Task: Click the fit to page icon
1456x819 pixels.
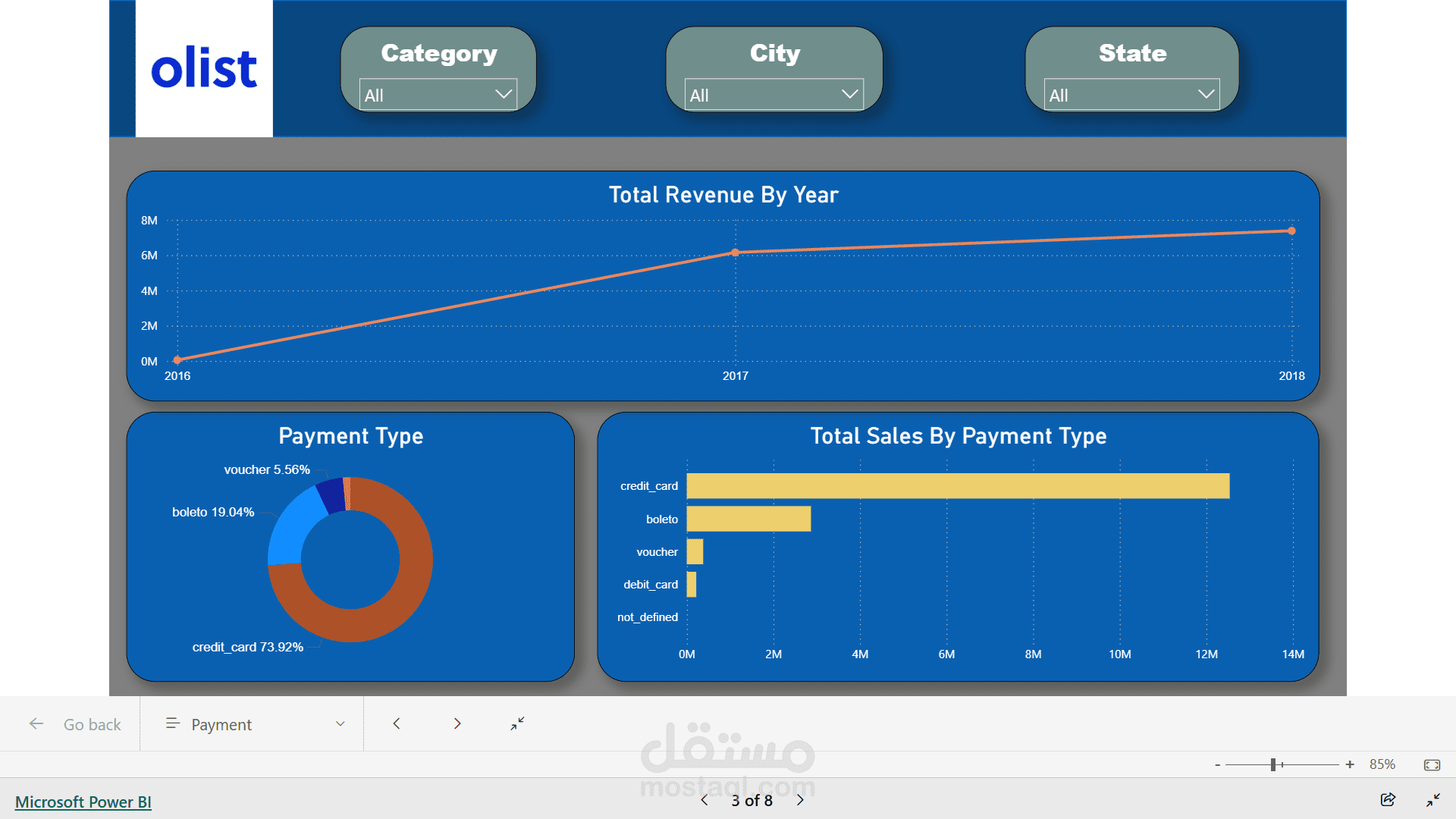Action: tap(1432, 764)
